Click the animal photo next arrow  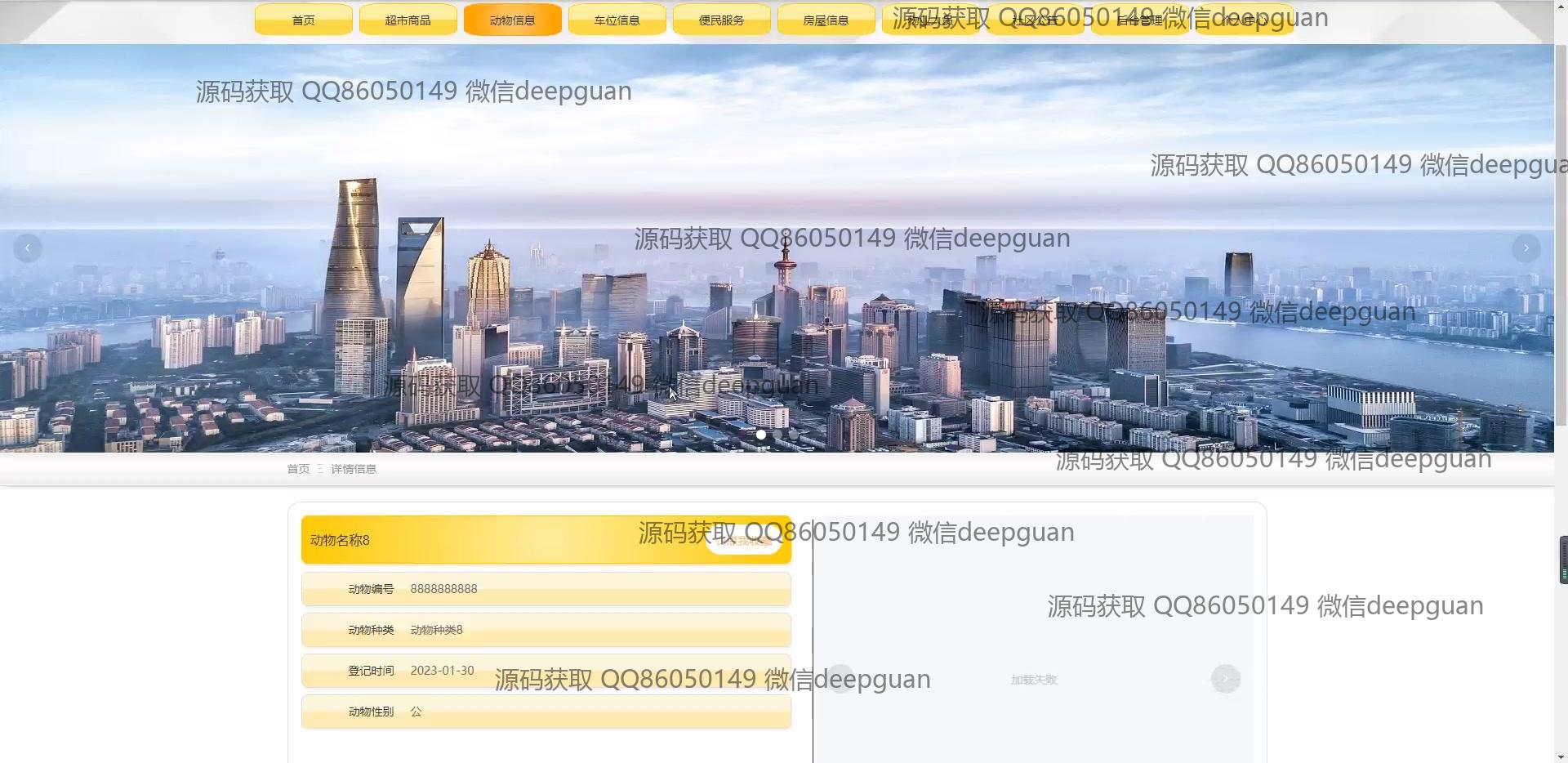pyautogui.click(x=1225, y=679)
